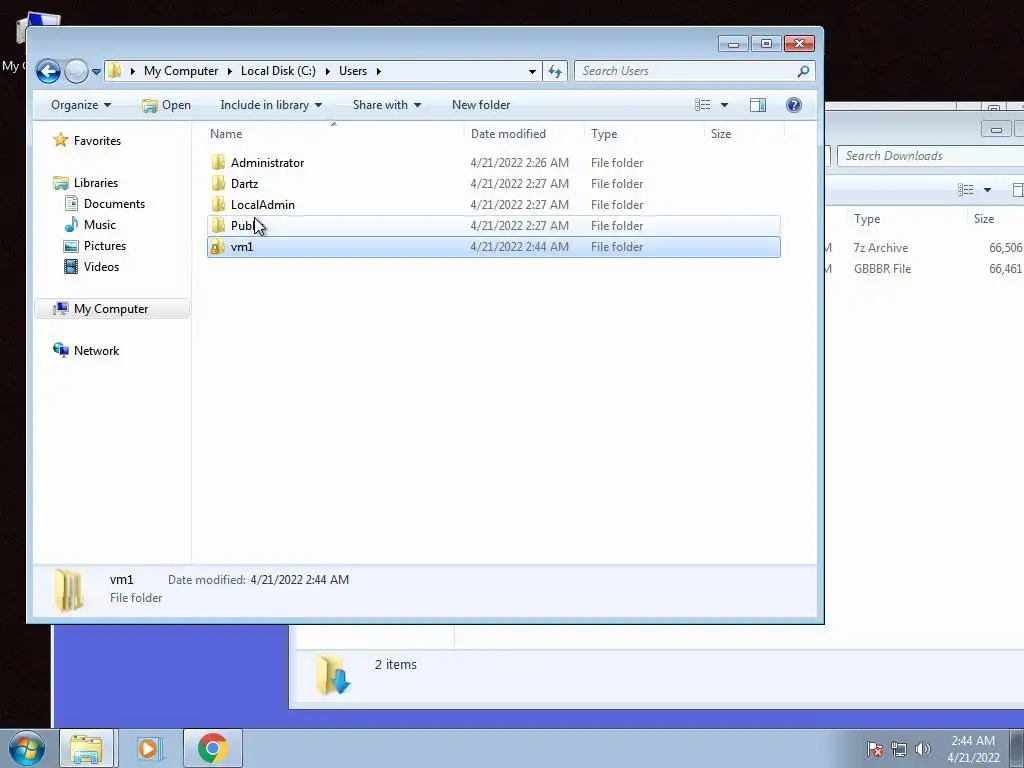Open Windows Explorer from taskbar
This screenshot has height=768, width=1024.
click(x=87, y=748)
